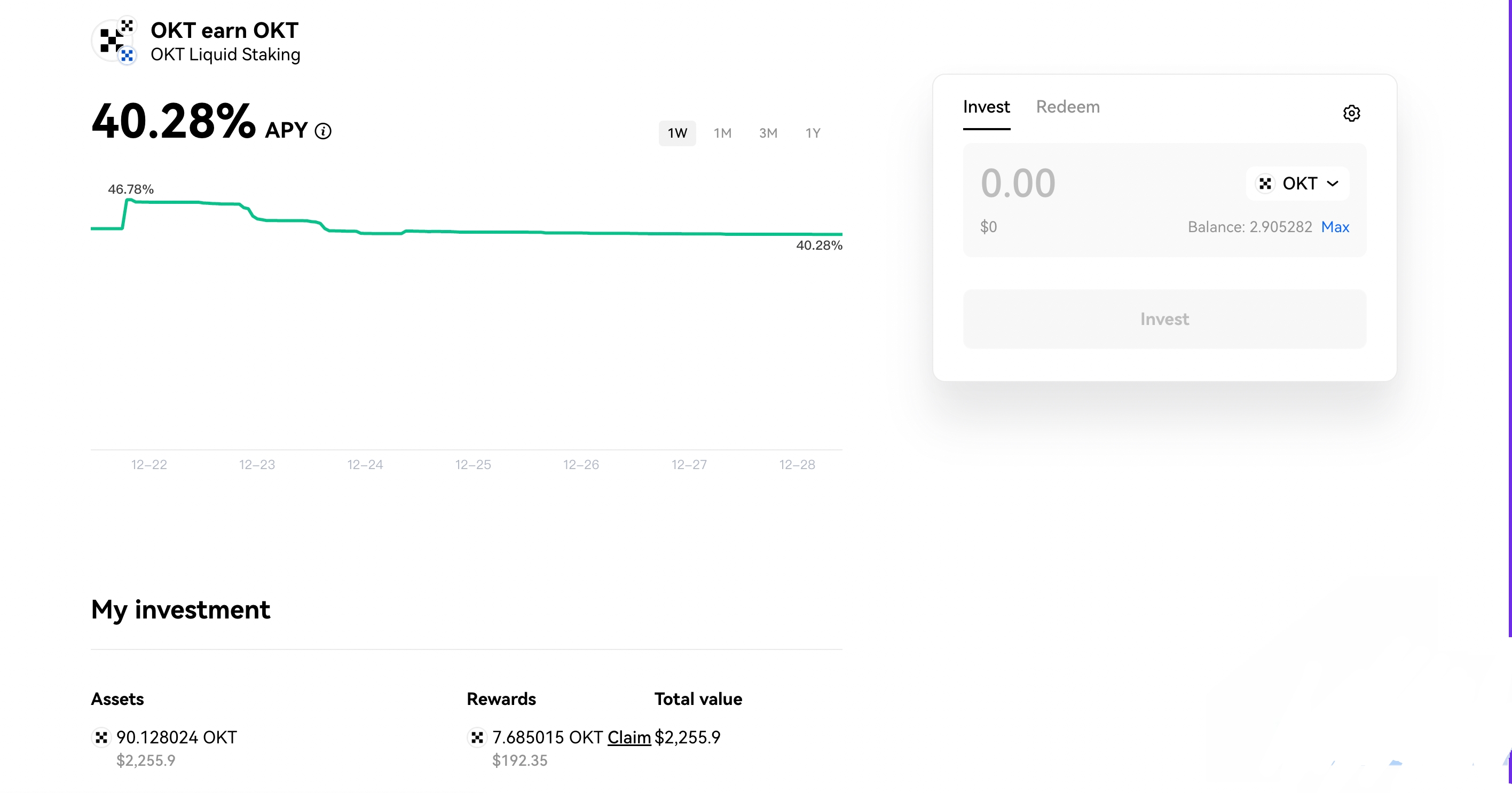This screenshot has width=1512, height=793.
Task: Click the 40.28% end label on chart
Action: 819,245
